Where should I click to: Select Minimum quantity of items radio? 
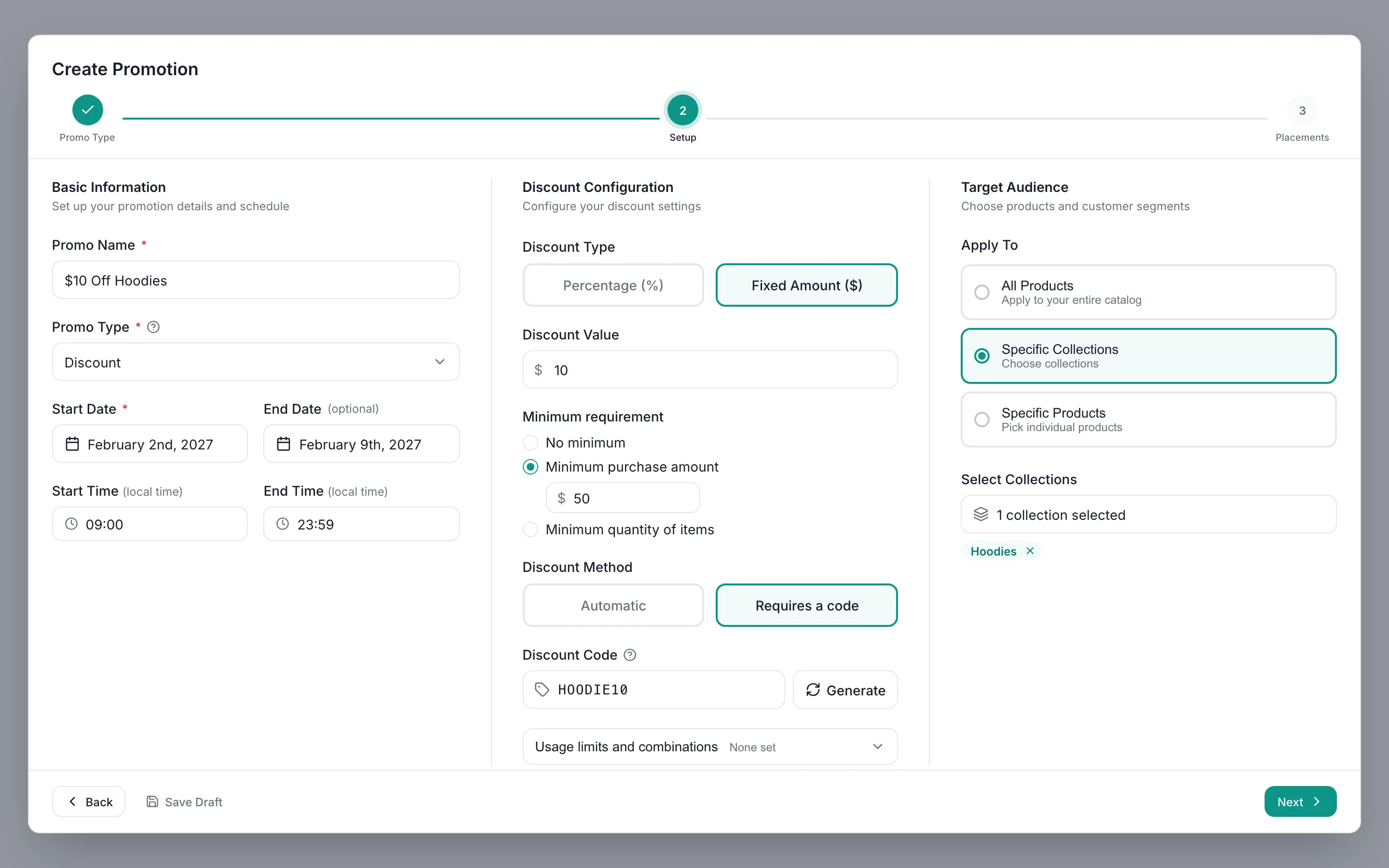(531, 529)
